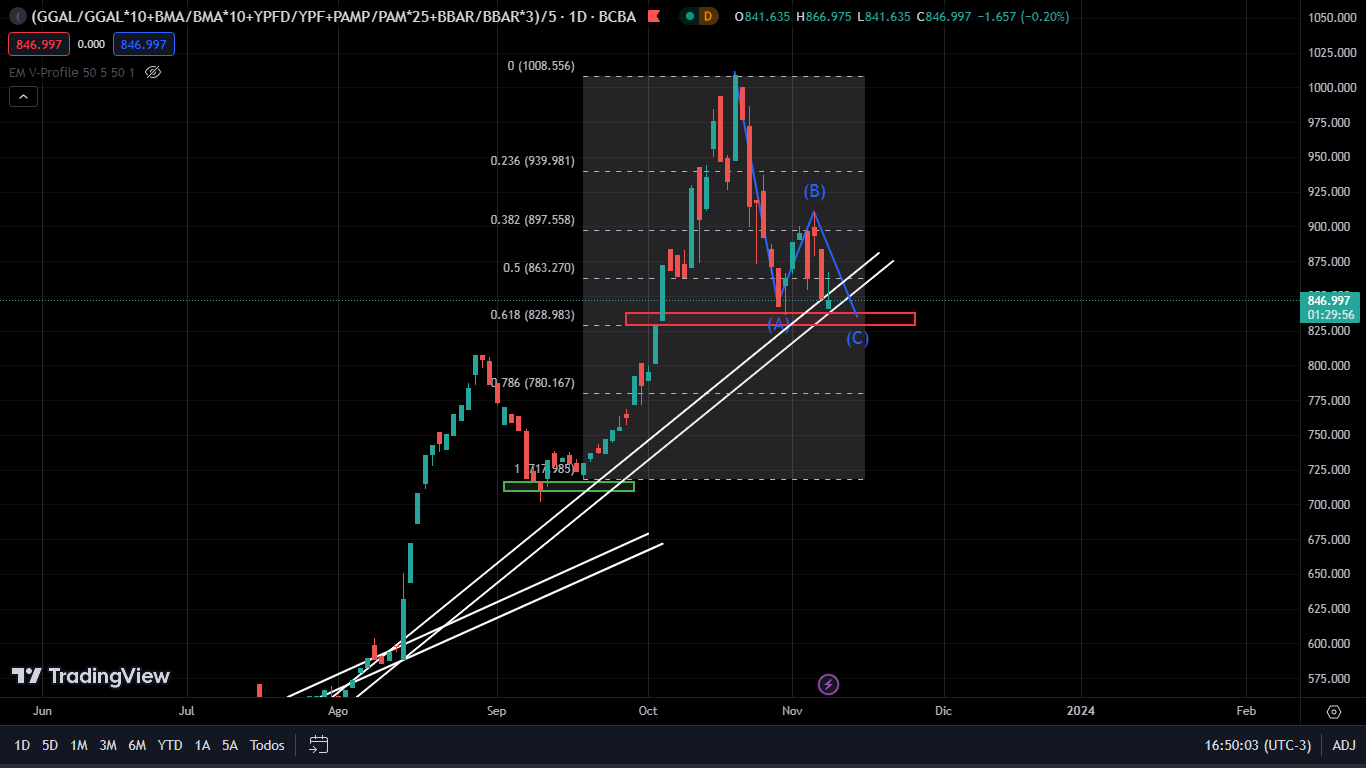Image resolution: width=1366 pixels, height=768 pixels.
Task: Click the 0.5 (863.270) Fibonacci label
Action: point(539,268)
